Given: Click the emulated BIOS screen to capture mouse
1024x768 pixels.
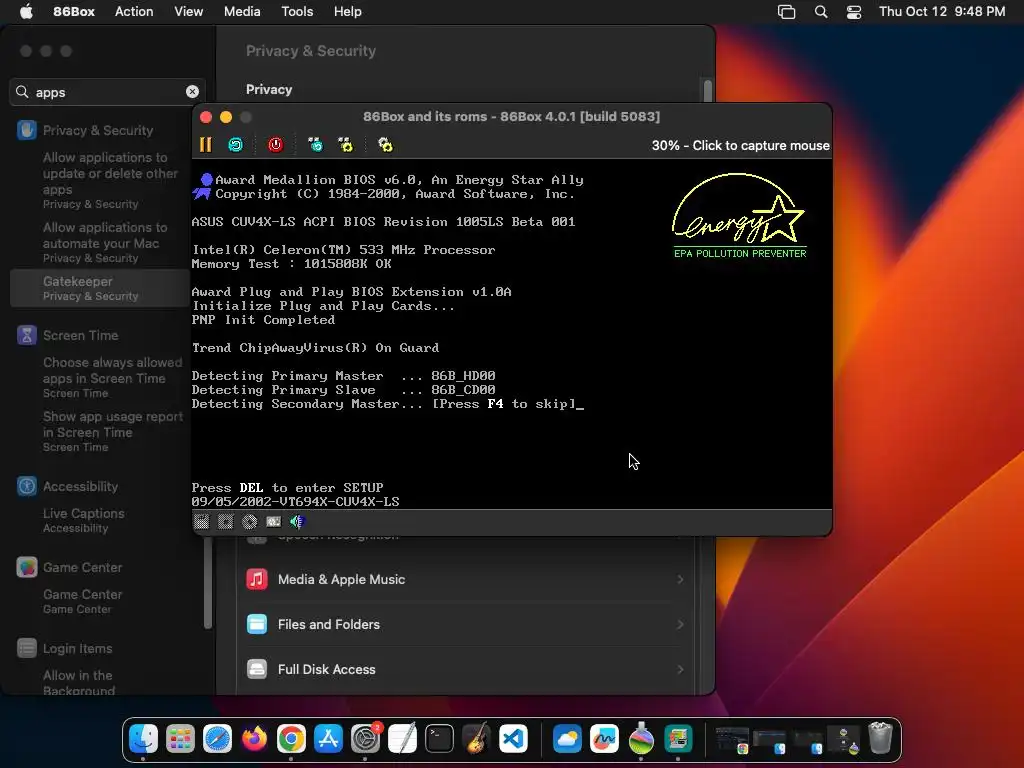Looking at the screenshot, I should pyautogui.click(x=512, y=334).
